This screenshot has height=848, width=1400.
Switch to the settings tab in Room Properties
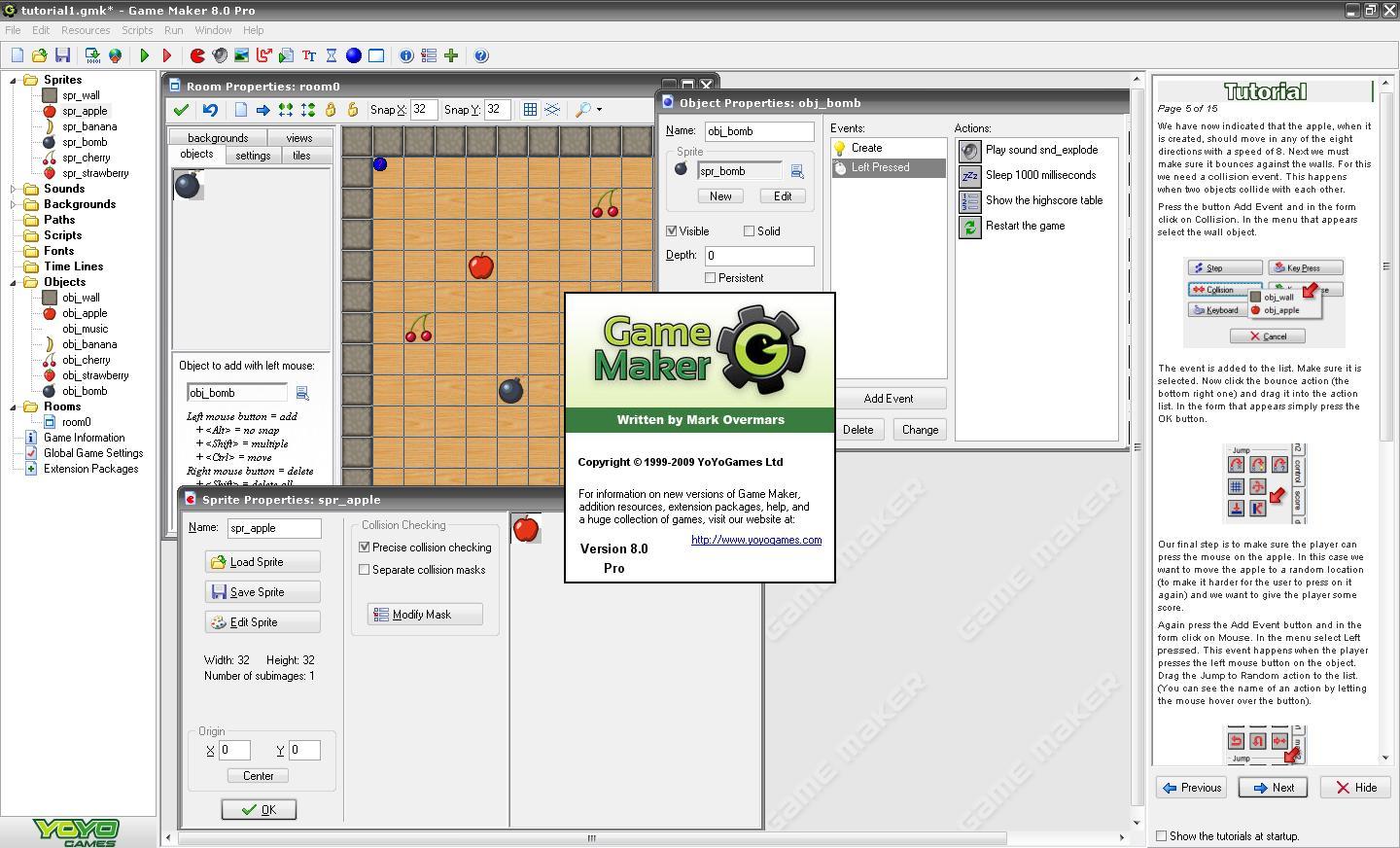pyautogui.click(x=252, y=155)
